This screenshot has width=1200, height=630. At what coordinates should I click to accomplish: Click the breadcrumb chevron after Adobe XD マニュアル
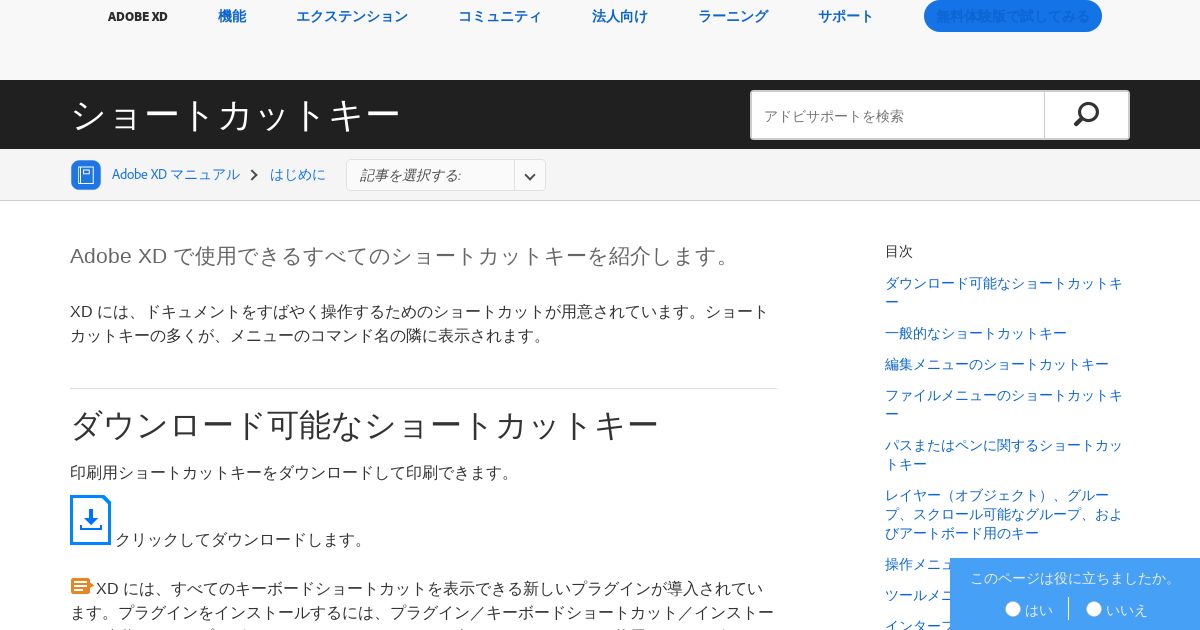(254, 175)
